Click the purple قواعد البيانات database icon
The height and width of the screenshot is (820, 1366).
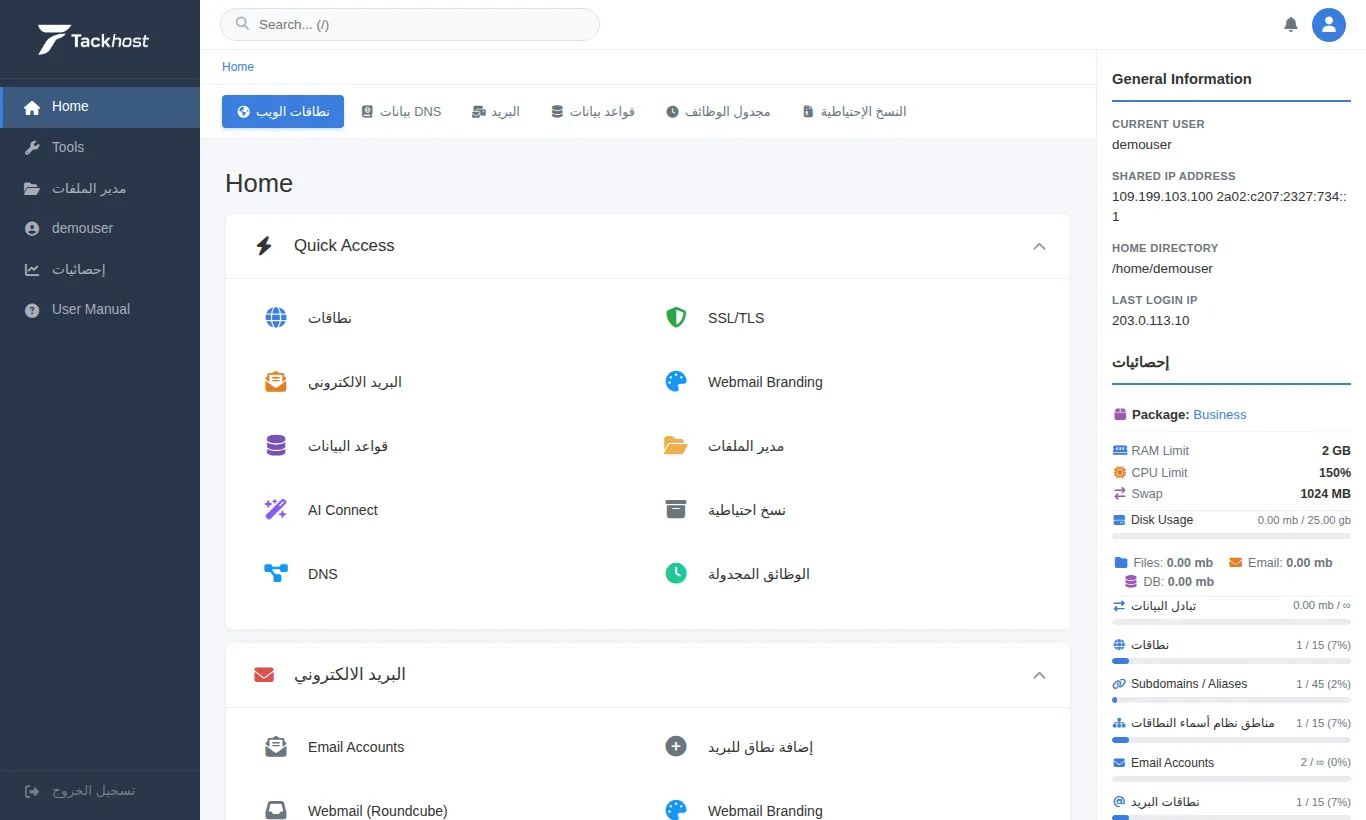276,446
